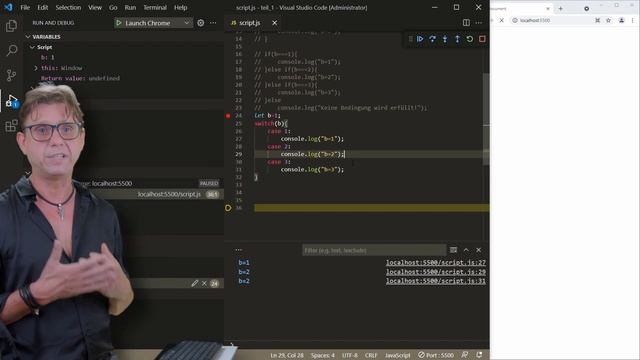The image size is (640, 360).
Task: Toggle breakpoint on line 24
Action: point(228,116)
